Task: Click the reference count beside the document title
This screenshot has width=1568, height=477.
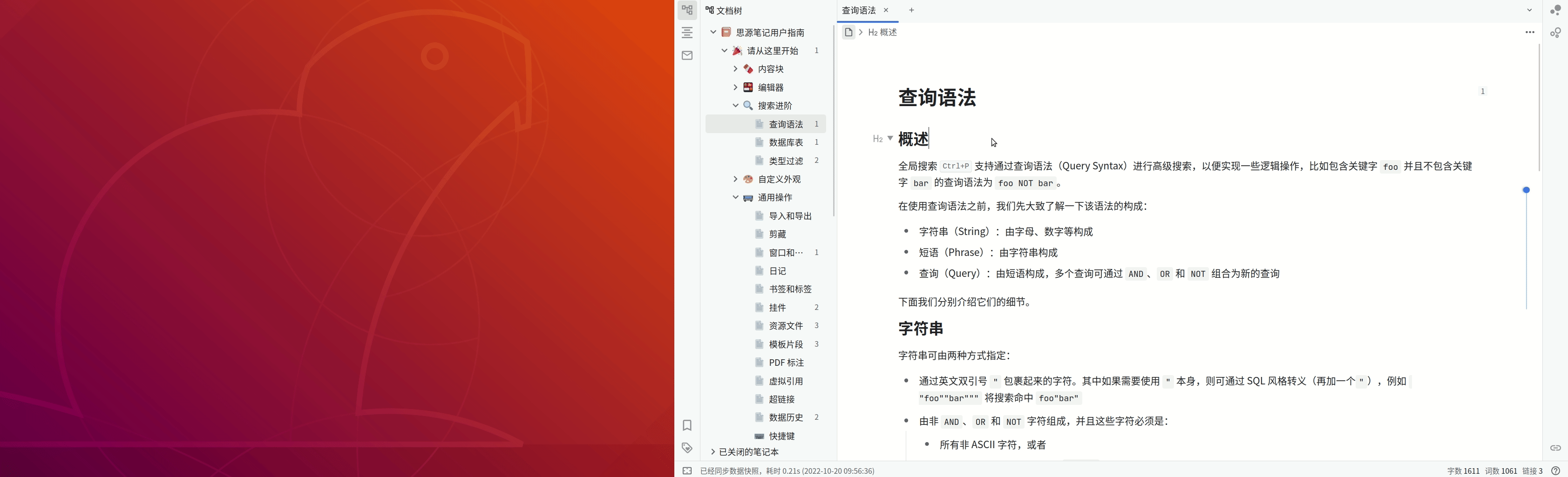Action: pyautogui.click(x=1483, y=91)
